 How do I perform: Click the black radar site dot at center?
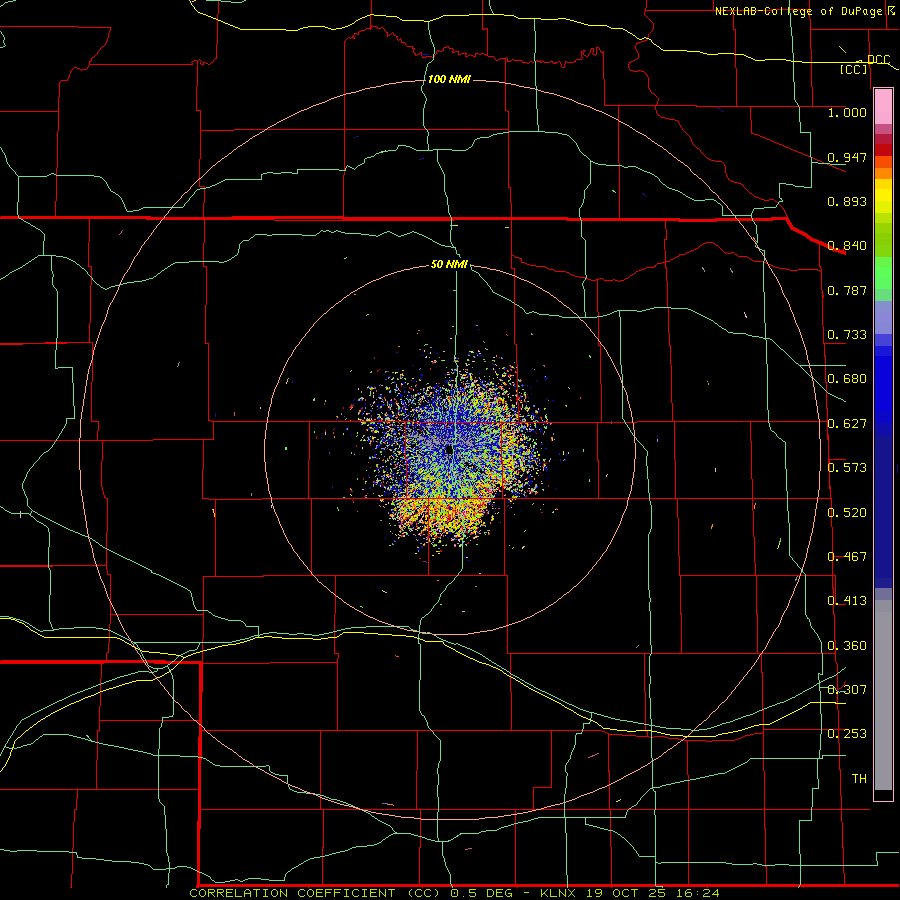pos(449,449)
